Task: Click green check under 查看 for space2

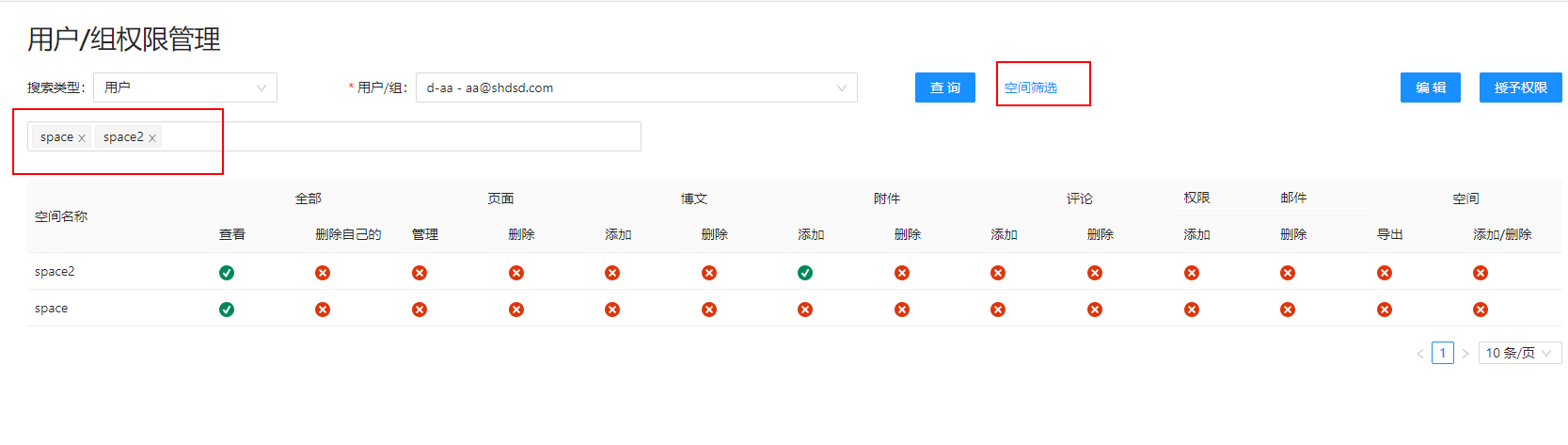Action: tap(227, 273)
